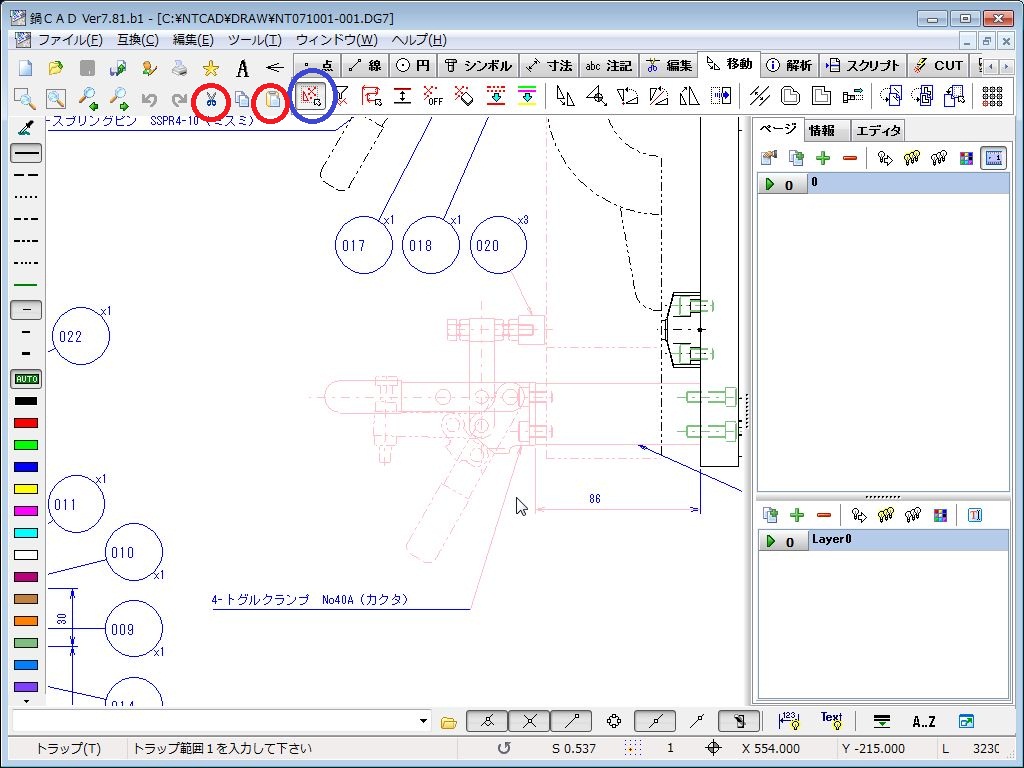Select the eyedropper tool
1024x768 pixels.
[26, 127]
